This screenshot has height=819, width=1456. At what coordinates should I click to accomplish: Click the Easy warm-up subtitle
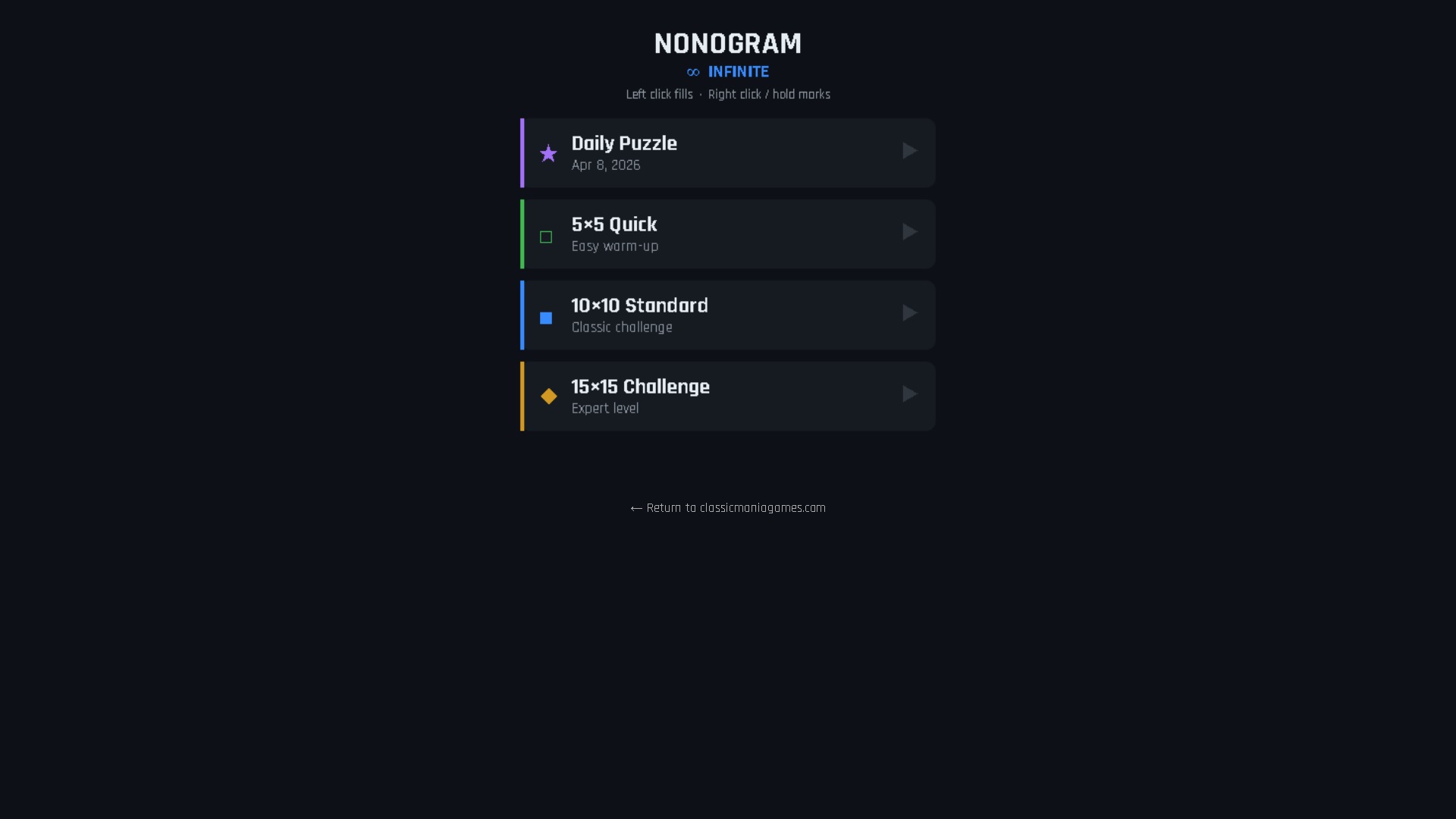(614, 246)
